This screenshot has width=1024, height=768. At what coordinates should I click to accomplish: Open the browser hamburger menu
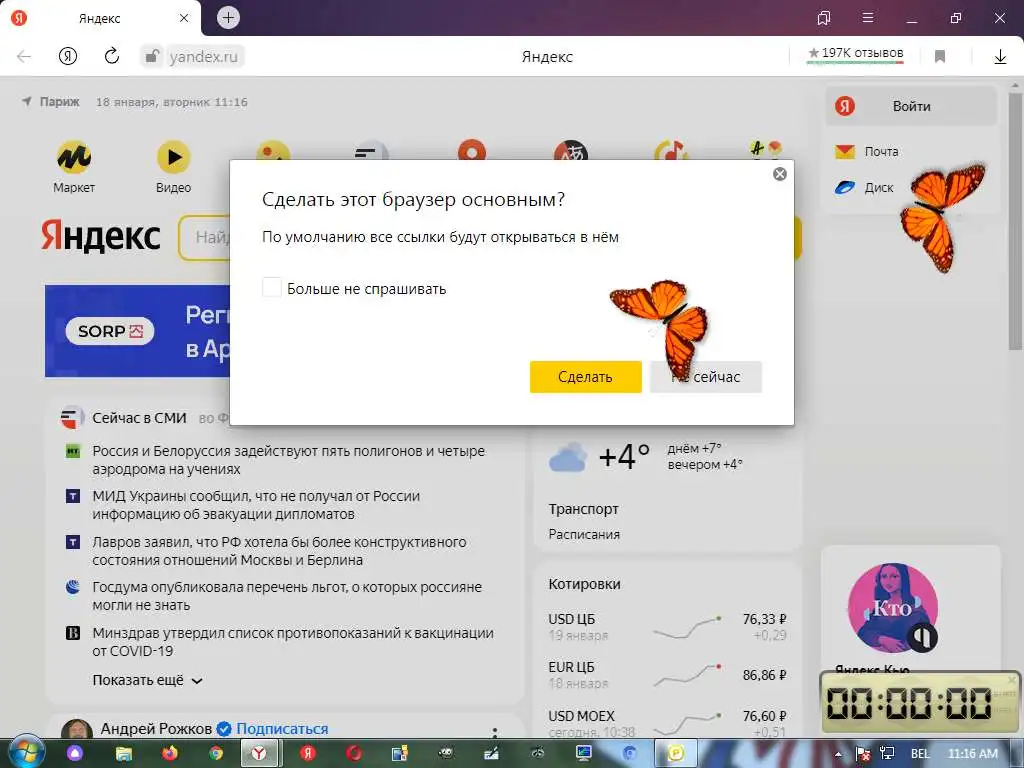(868, 18)
